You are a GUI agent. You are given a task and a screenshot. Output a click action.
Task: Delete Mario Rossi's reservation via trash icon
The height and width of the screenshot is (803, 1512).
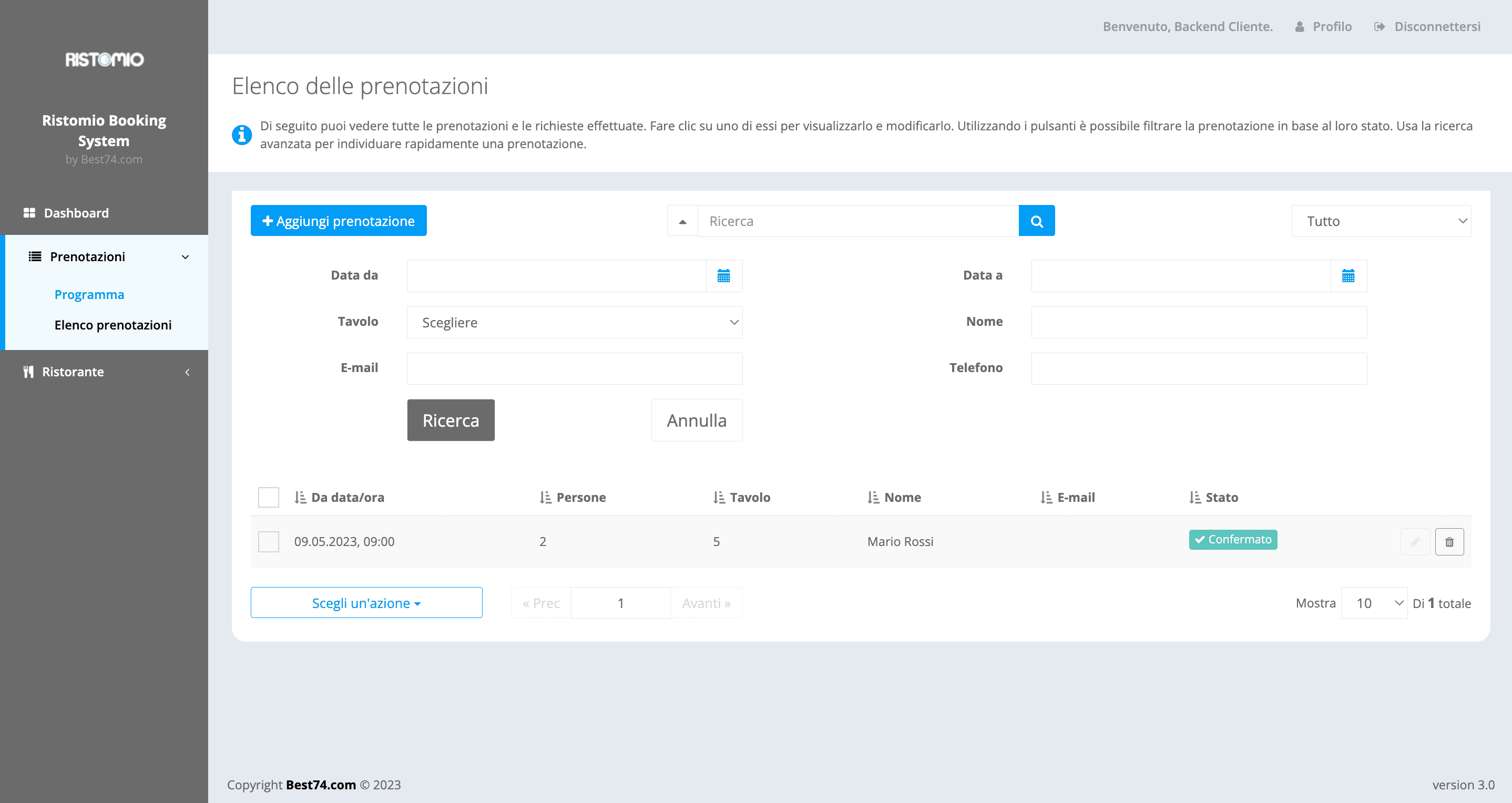[x=1450, y=541]
